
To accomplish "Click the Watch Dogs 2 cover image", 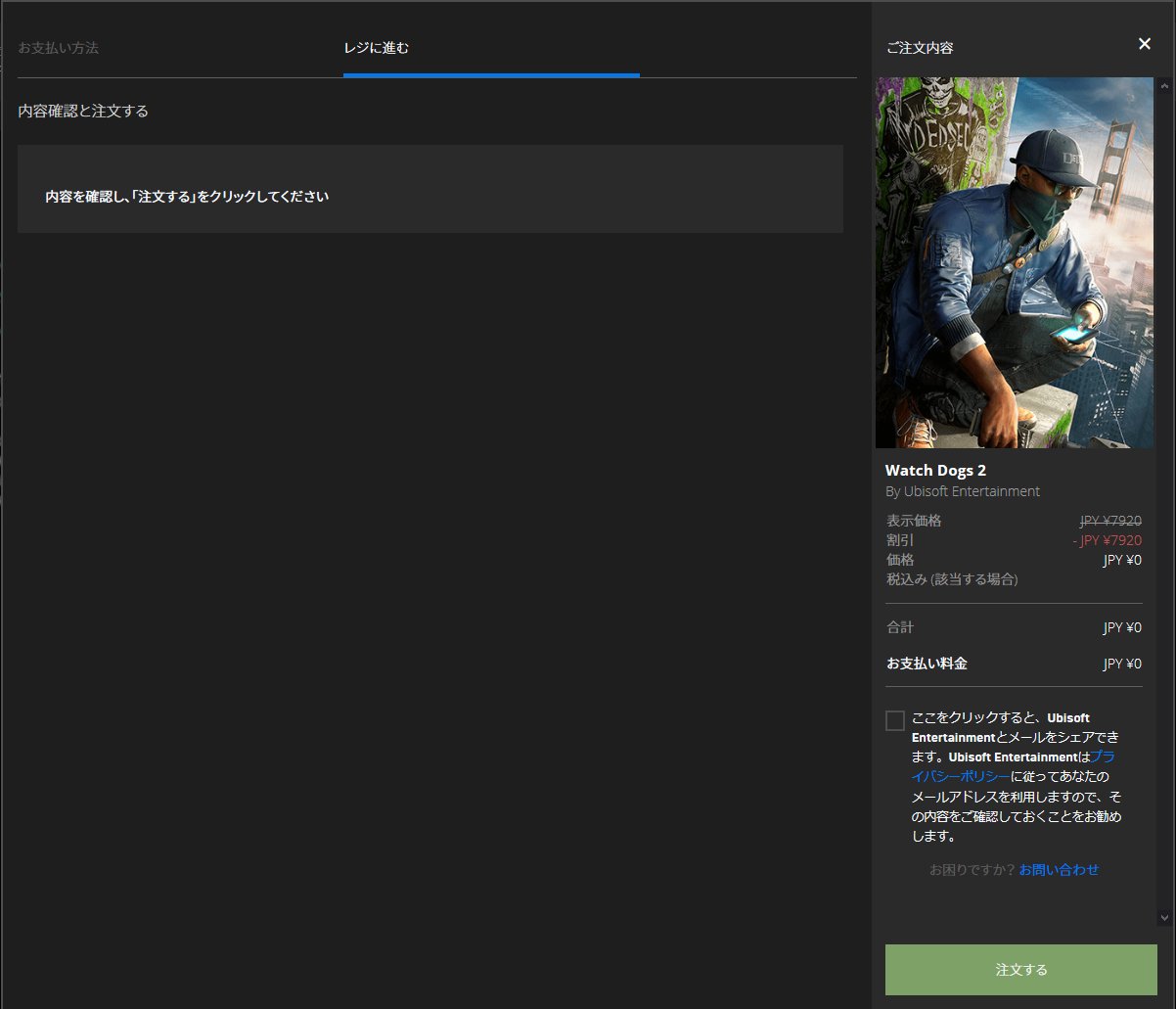I will click(x=1015, y=262).
